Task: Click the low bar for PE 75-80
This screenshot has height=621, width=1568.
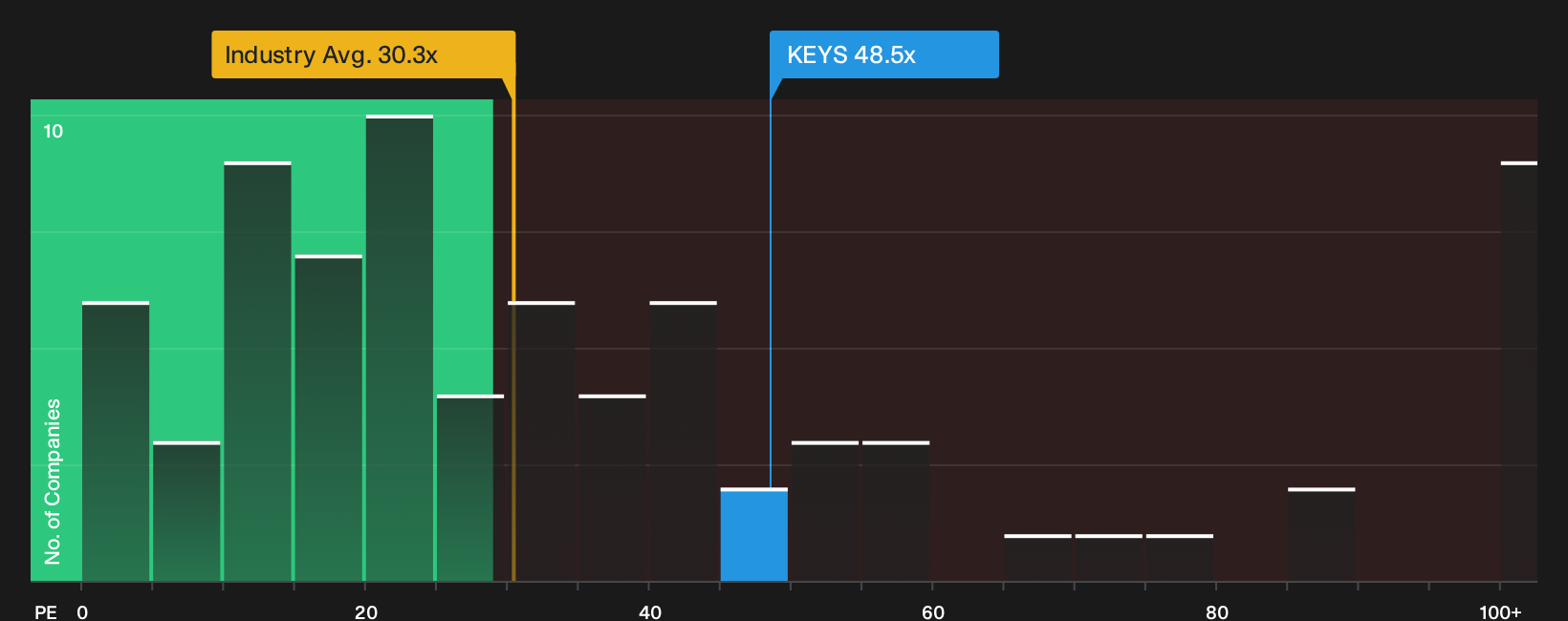Action: (x=1180, y=558)
